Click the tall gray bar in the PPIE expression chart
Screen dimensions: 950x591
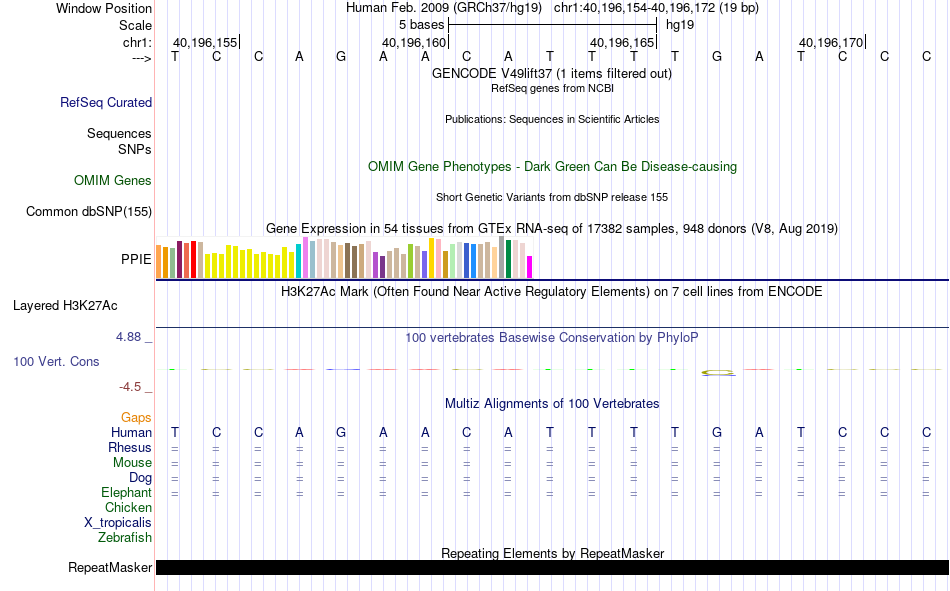(502, 257)
